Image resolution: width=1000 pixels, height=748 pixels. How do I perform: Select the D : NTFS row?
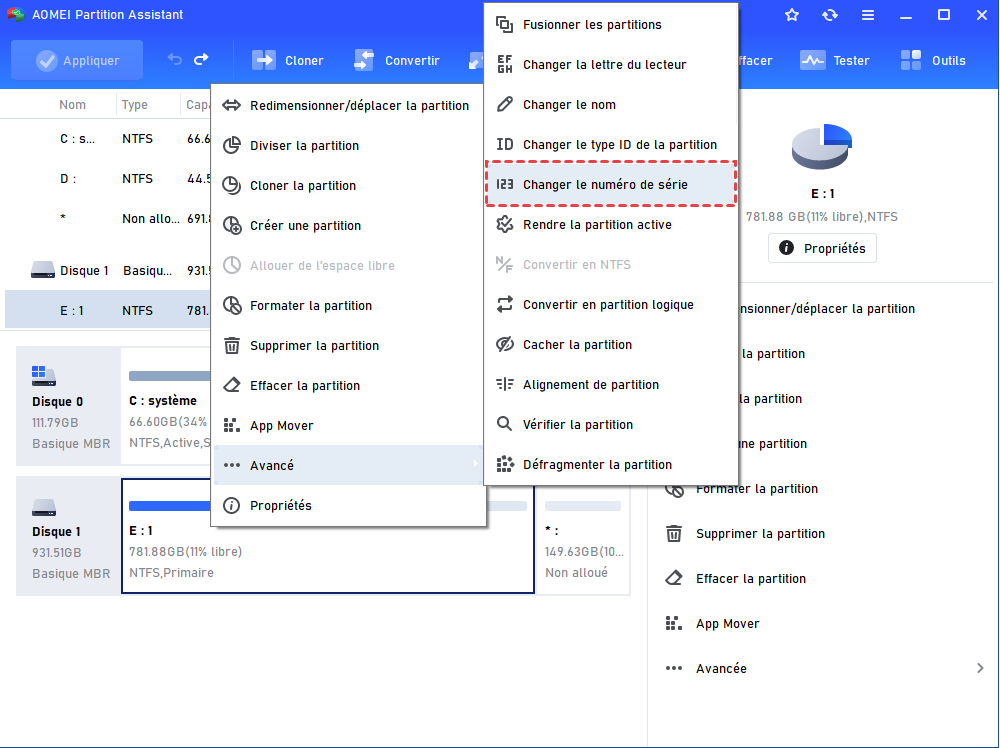click(x=108, y=179)
